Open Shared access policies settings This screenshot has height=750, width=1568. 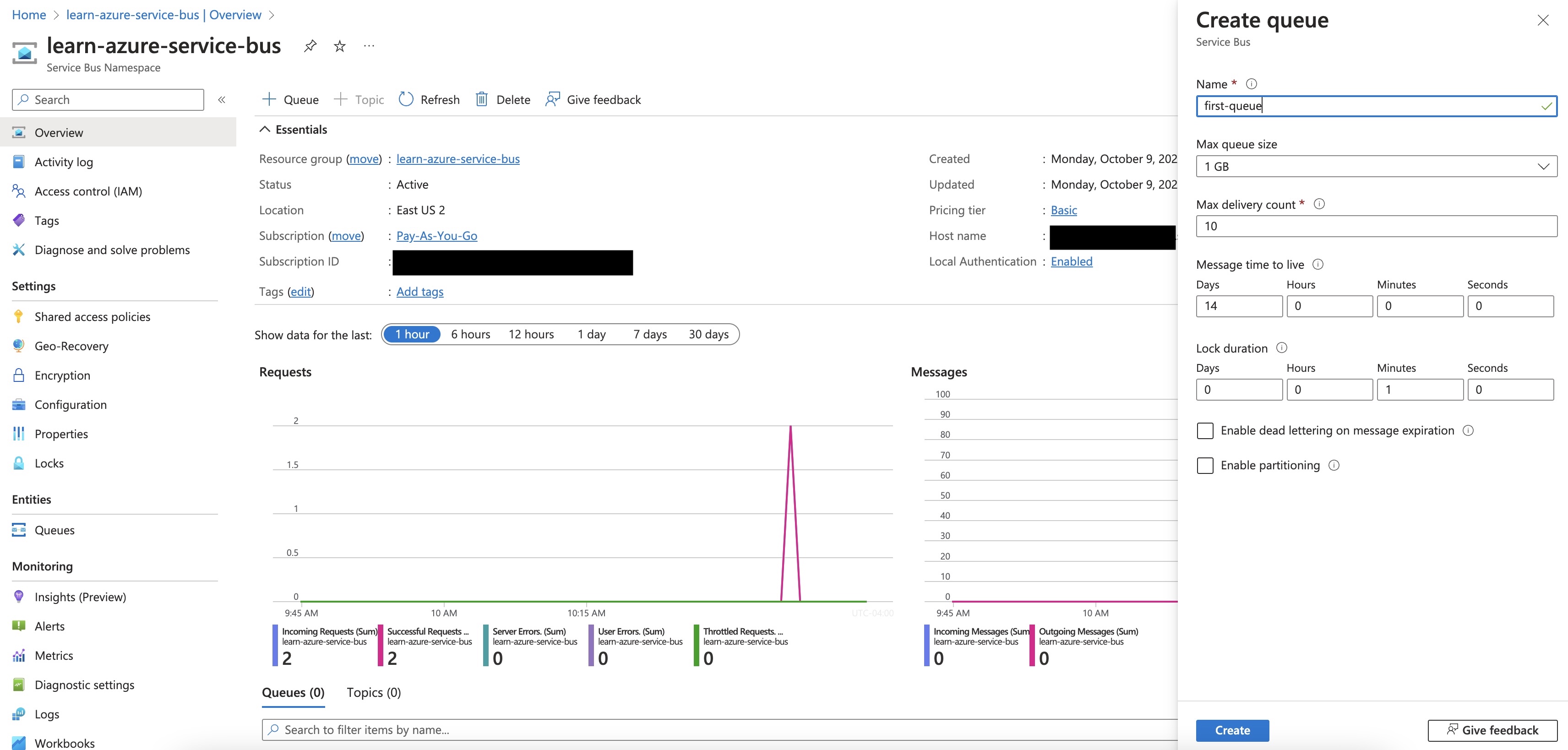pyautogui.click(x=92, y=316)
